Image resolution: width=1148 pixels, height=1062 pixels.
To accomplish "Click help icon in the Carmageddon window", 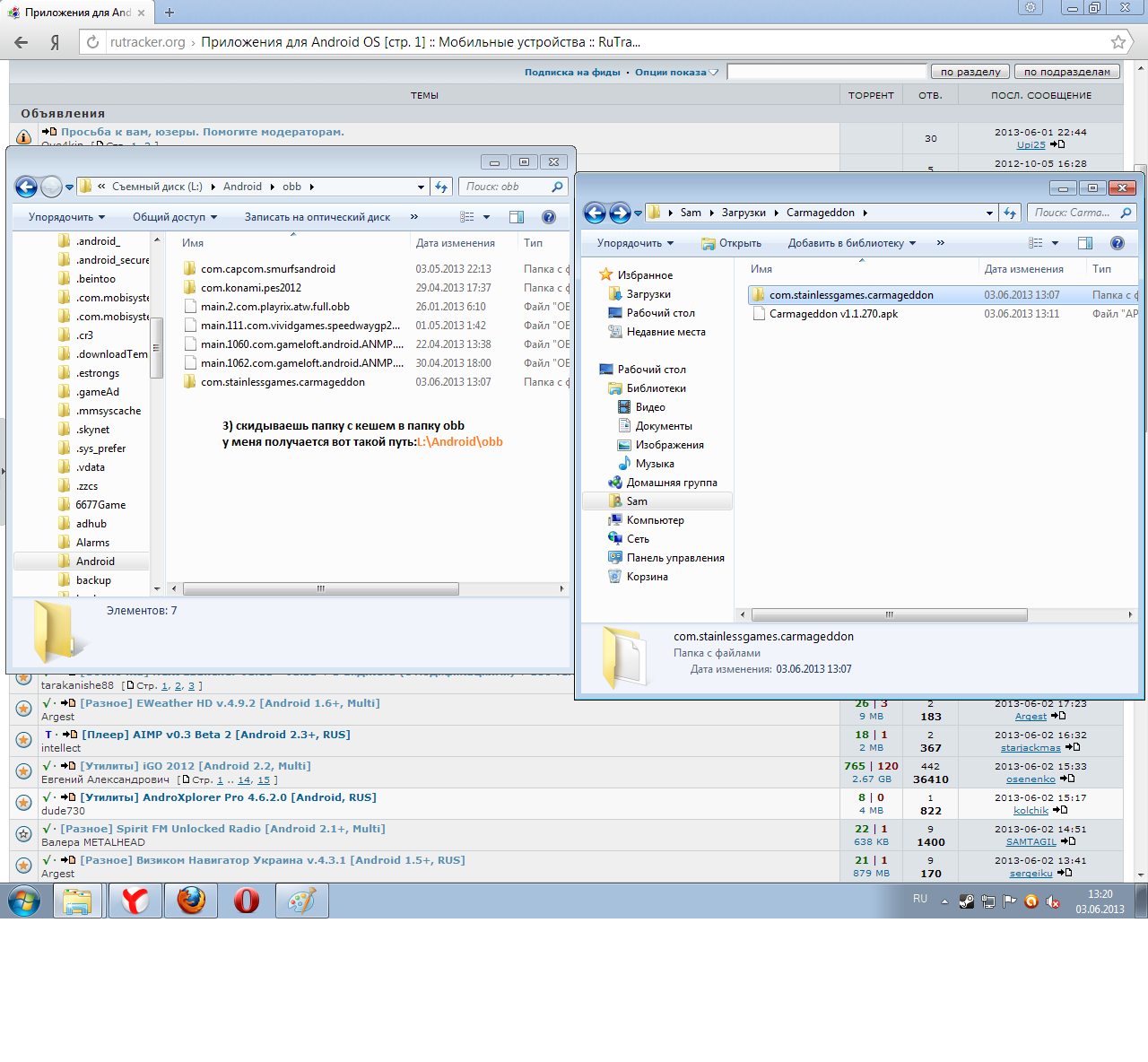I will [1117, 243].
